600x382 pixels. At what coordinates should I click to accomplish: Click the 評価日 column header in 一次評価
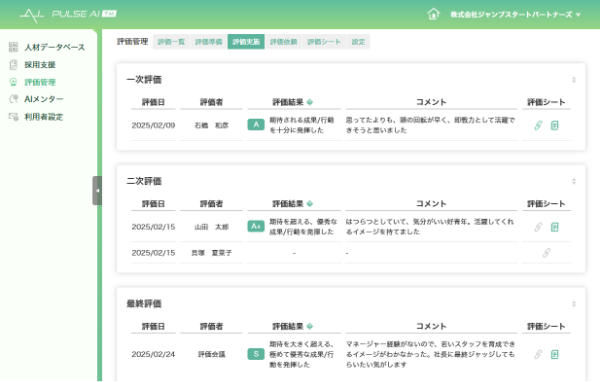tap(153, 102)
